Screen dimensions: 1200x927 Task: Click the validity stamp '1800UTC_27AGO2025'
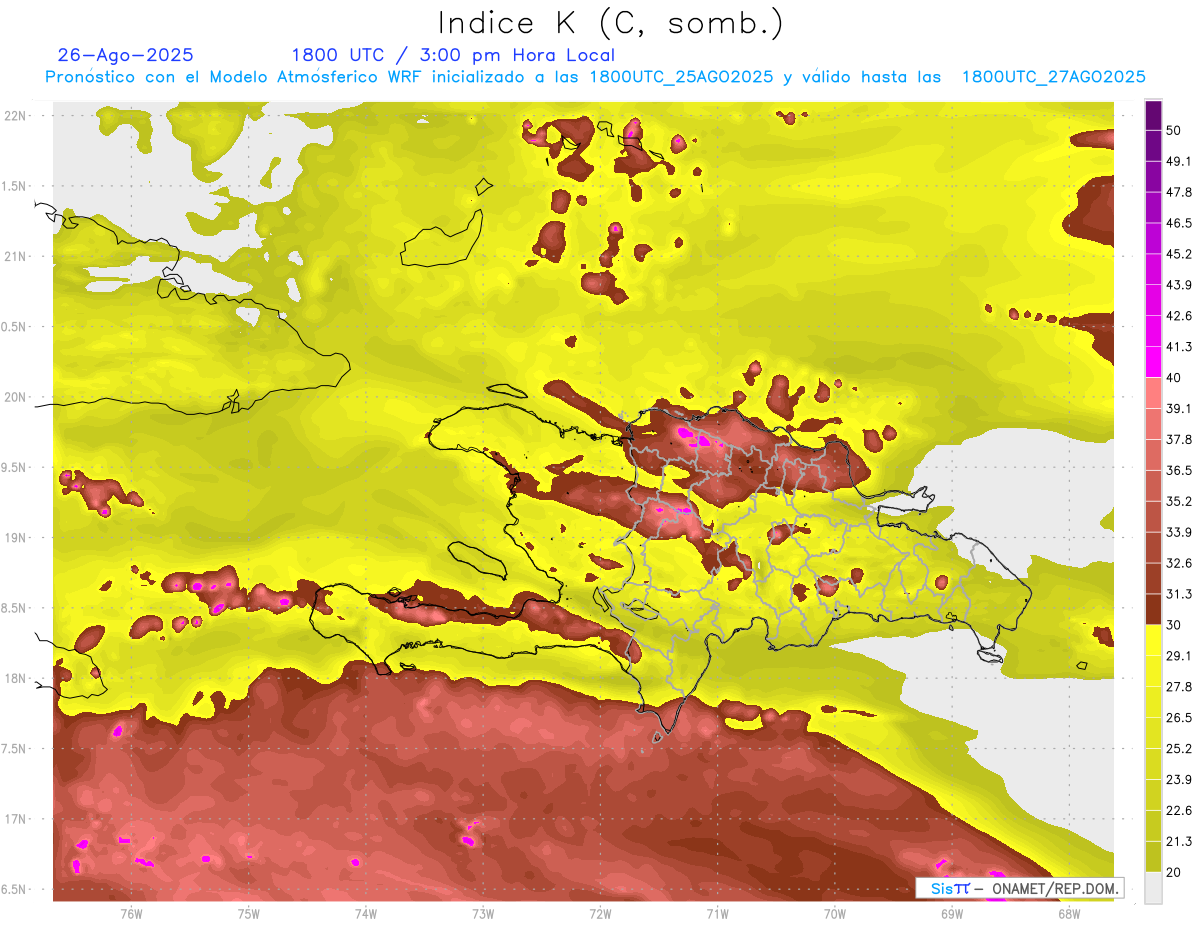(1053, 77)
